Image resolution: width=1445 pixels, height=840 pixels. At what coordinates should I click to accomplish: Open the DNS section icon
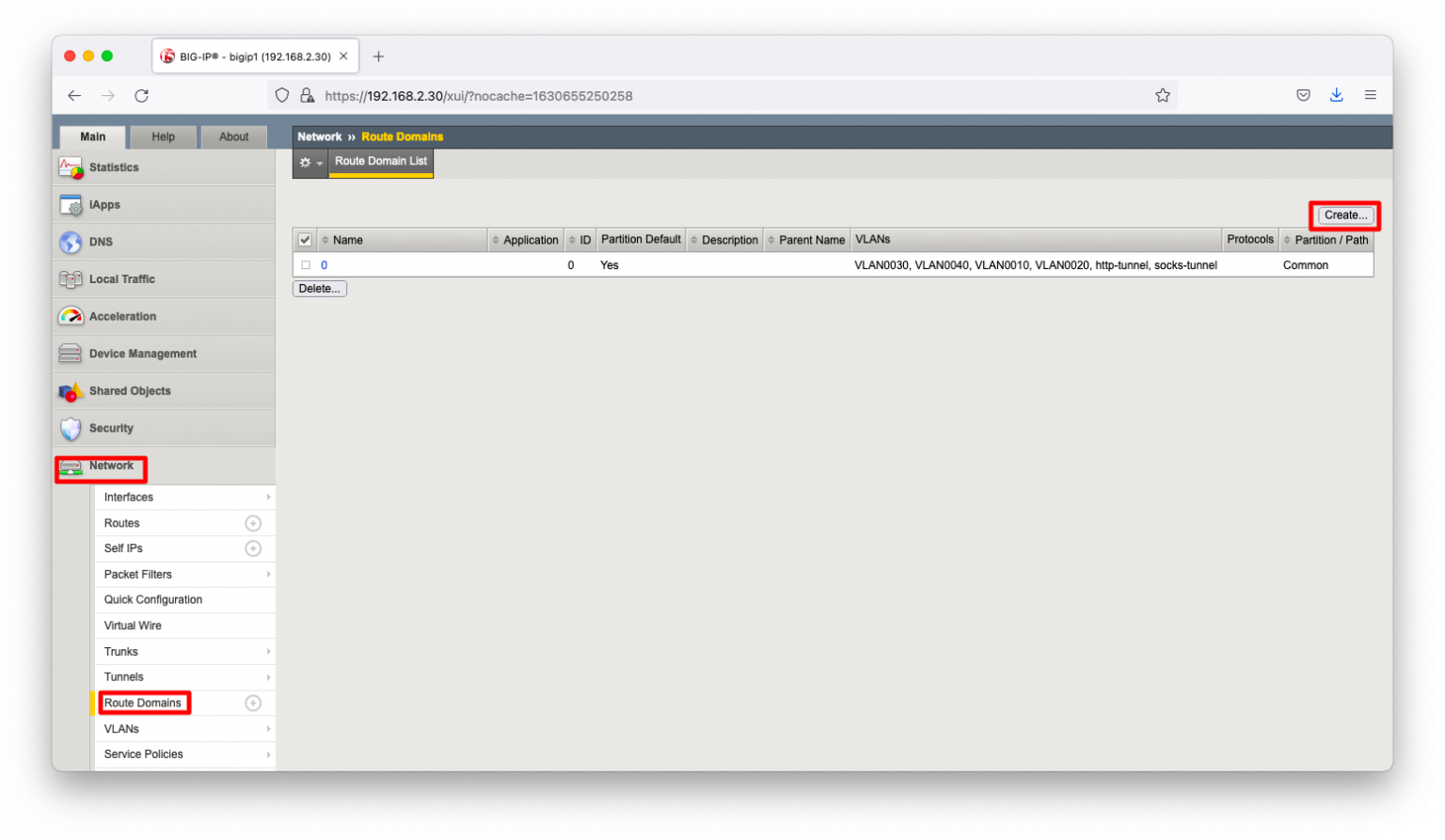point(71,242)
